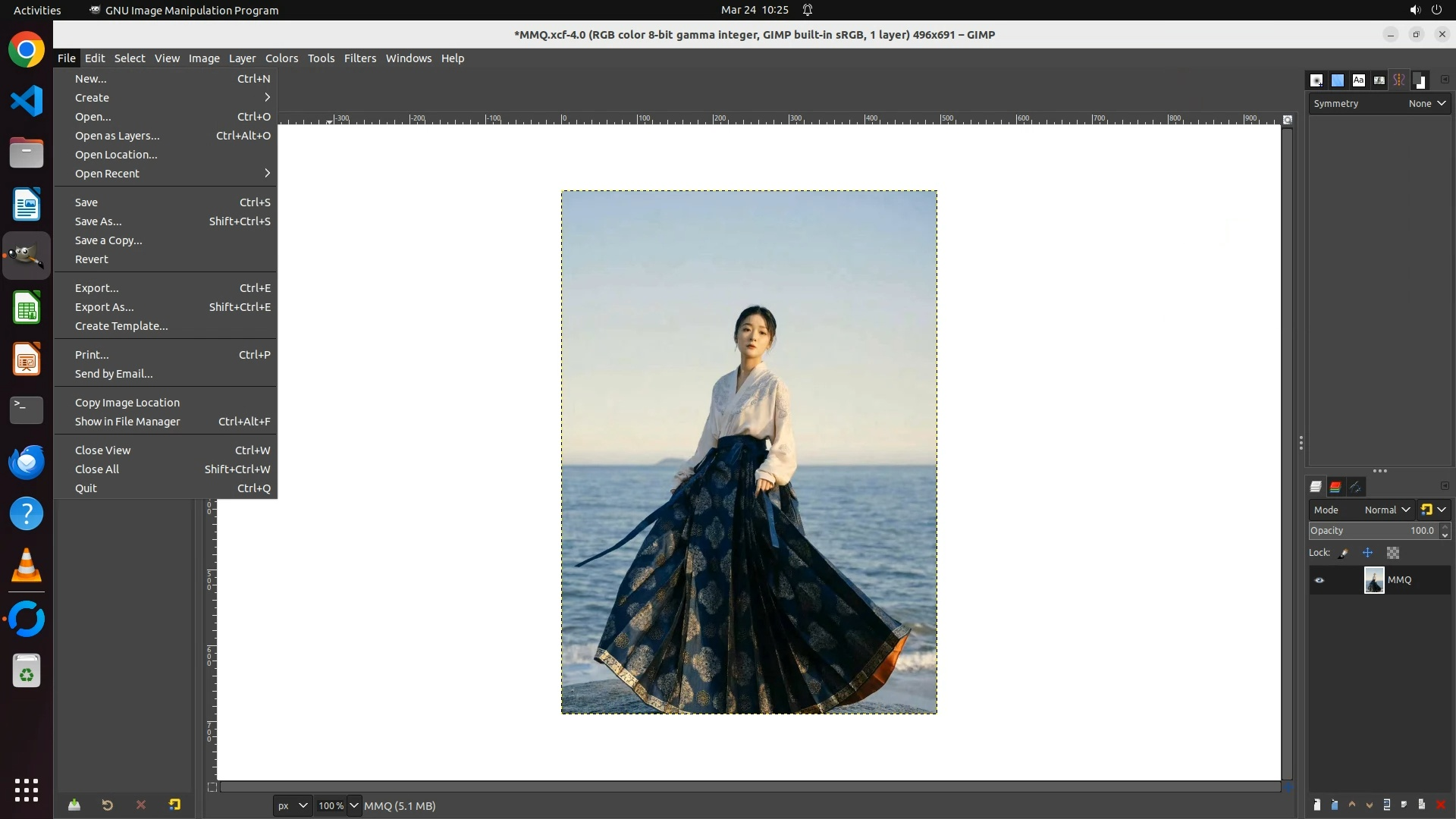1456x819 pixels.
Task: Hide the MMQ layer with eye icon
Action: (1319, 580)
